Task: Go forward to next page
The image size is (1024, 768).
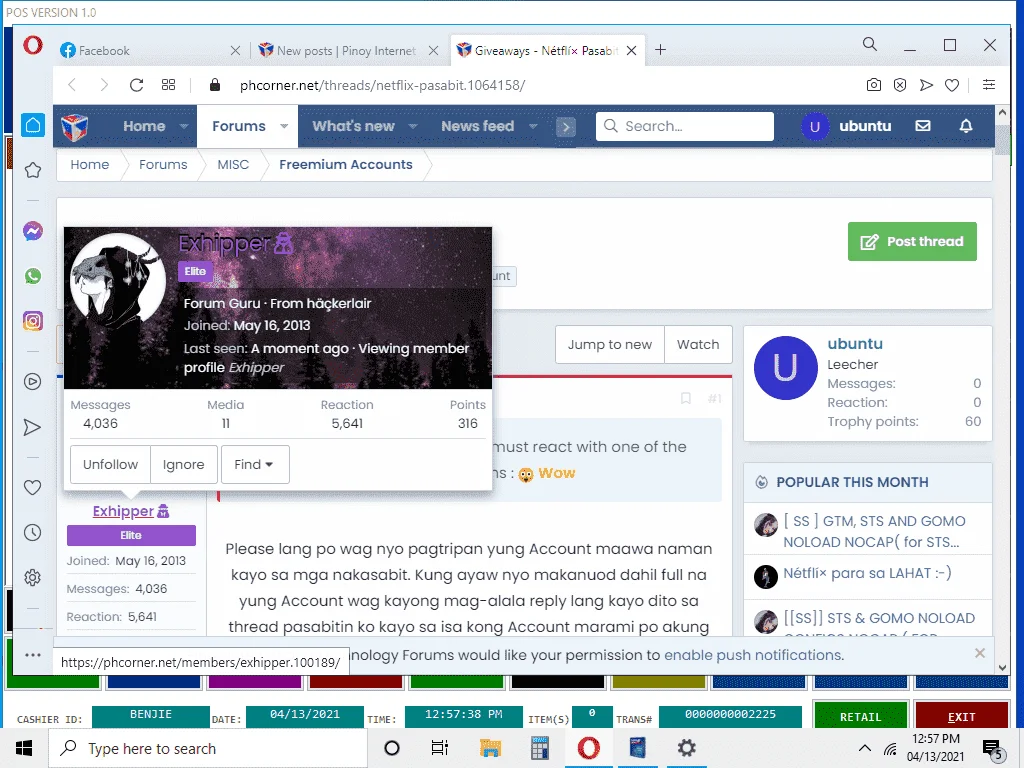Action: 103,85
